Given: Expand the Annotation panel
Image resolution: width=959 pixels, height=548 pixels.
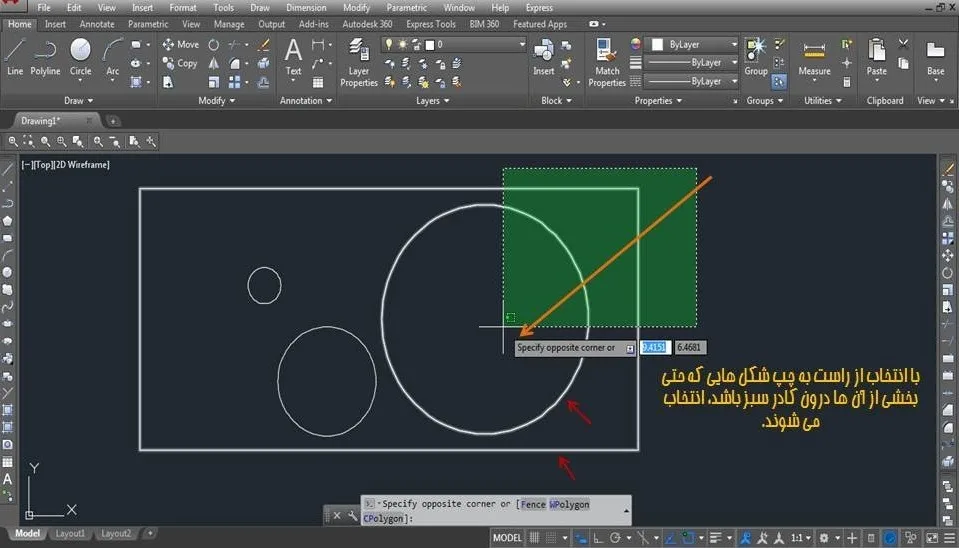Looking at the screenshot, I should [x=306, y=100].
